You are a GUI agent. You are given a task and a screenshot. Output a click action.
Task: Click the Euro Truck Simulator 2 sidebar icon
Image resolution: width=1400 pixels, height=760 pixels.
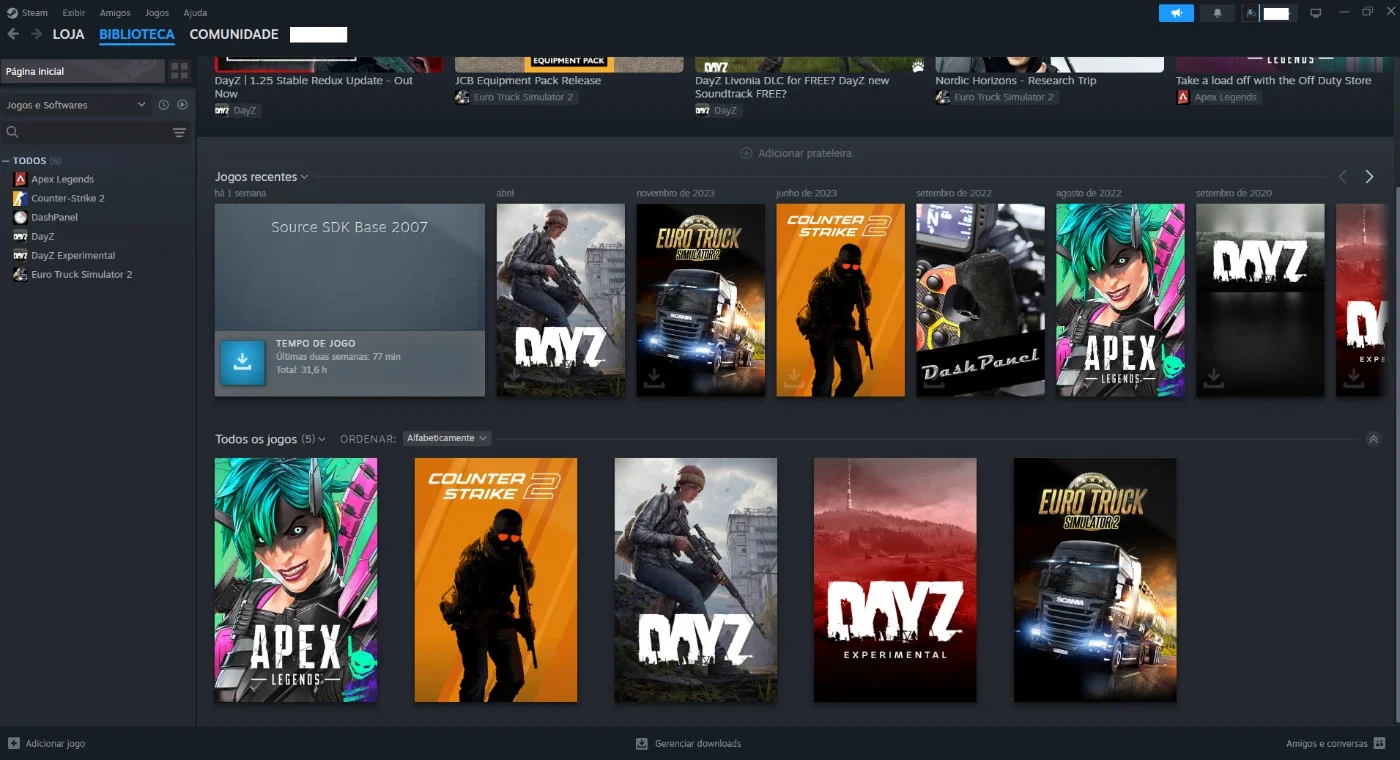(20, 274)
